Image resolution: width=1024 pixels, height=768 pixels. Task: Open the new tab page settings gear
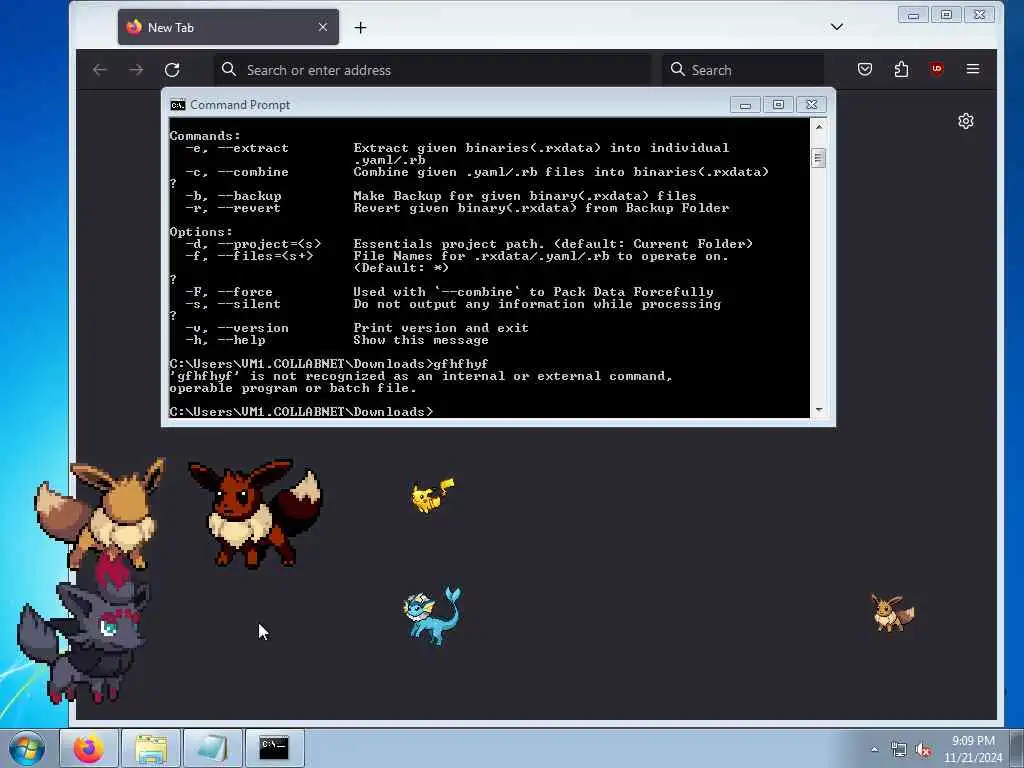click(966, 121)
